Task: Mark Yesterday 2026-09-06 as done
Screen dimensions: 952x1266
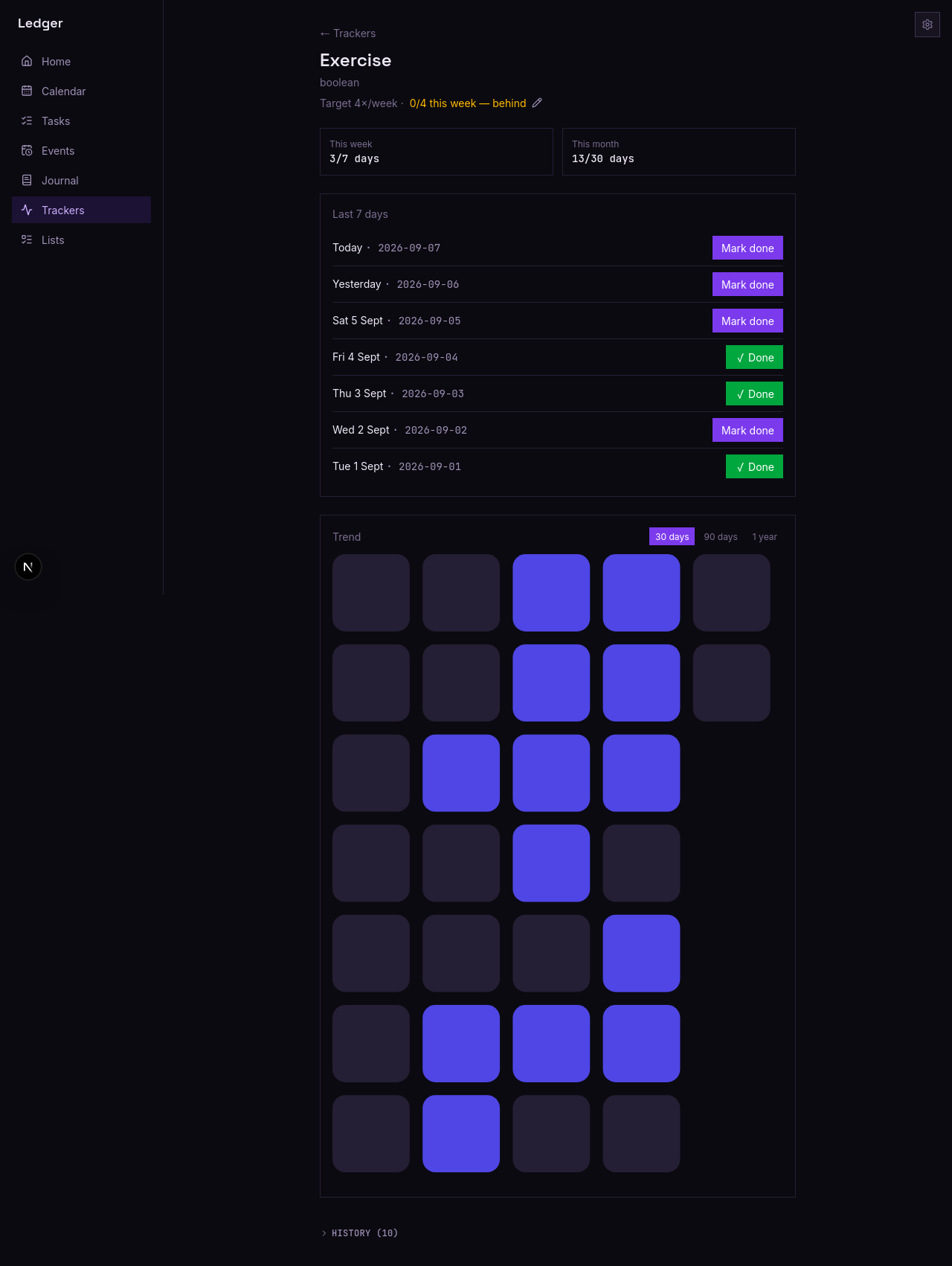Action: pos(747,284)
